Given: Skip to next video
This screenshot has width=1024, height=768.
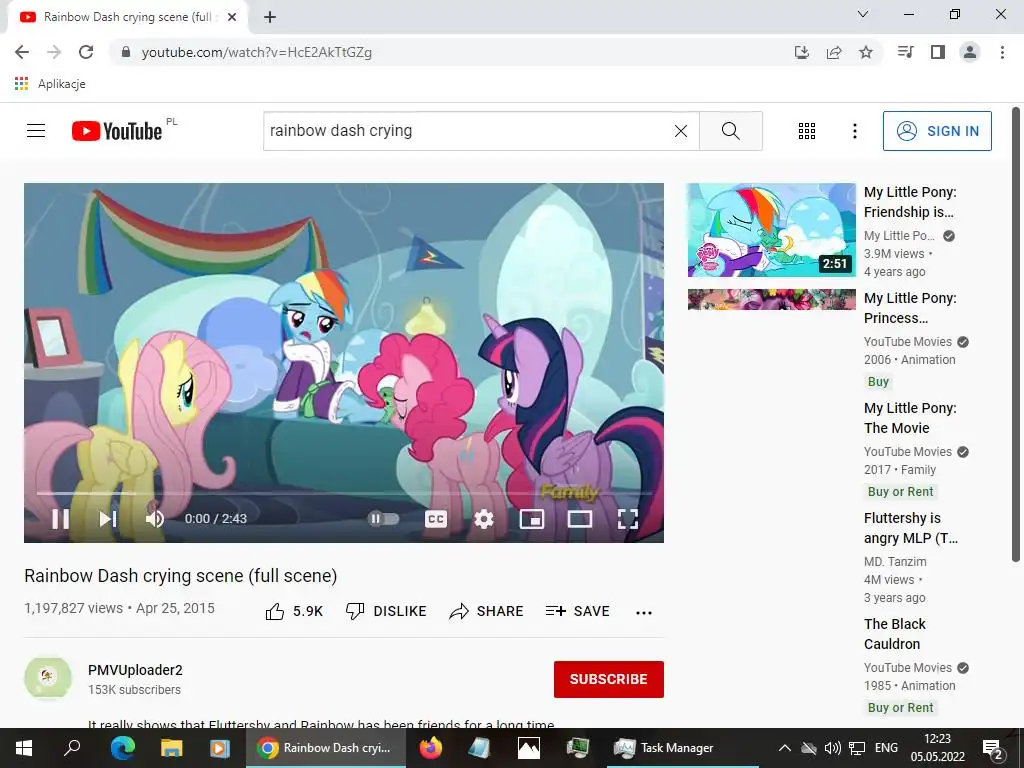Looking at the screenshot, I should [108, 519].
